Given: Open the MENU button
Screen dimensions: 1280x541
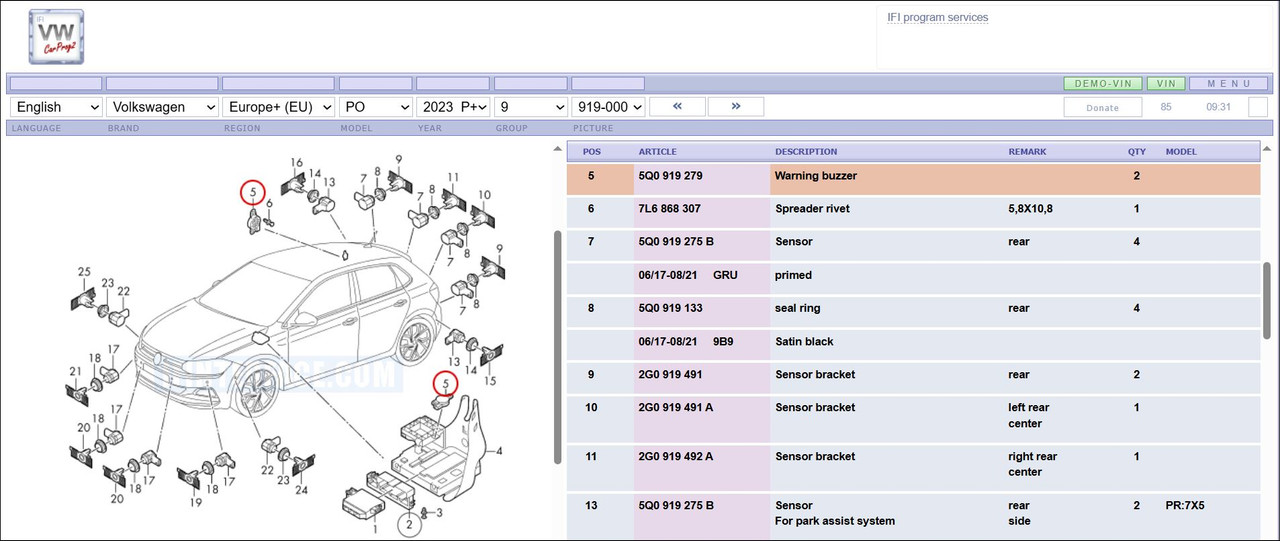Looking at the screenshot, I should pyautogui.click(x=1229, y=84).
